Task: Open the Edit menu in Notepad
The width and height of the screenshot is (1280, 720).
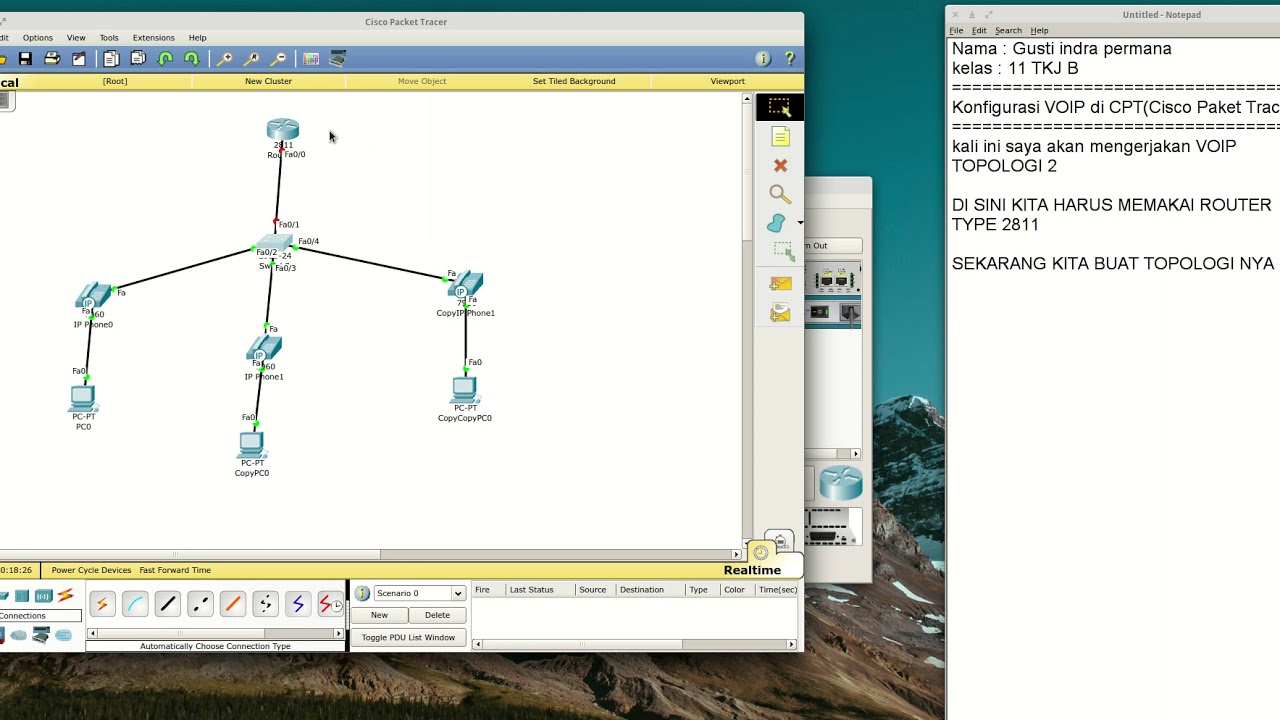Action: coord(979,31)
